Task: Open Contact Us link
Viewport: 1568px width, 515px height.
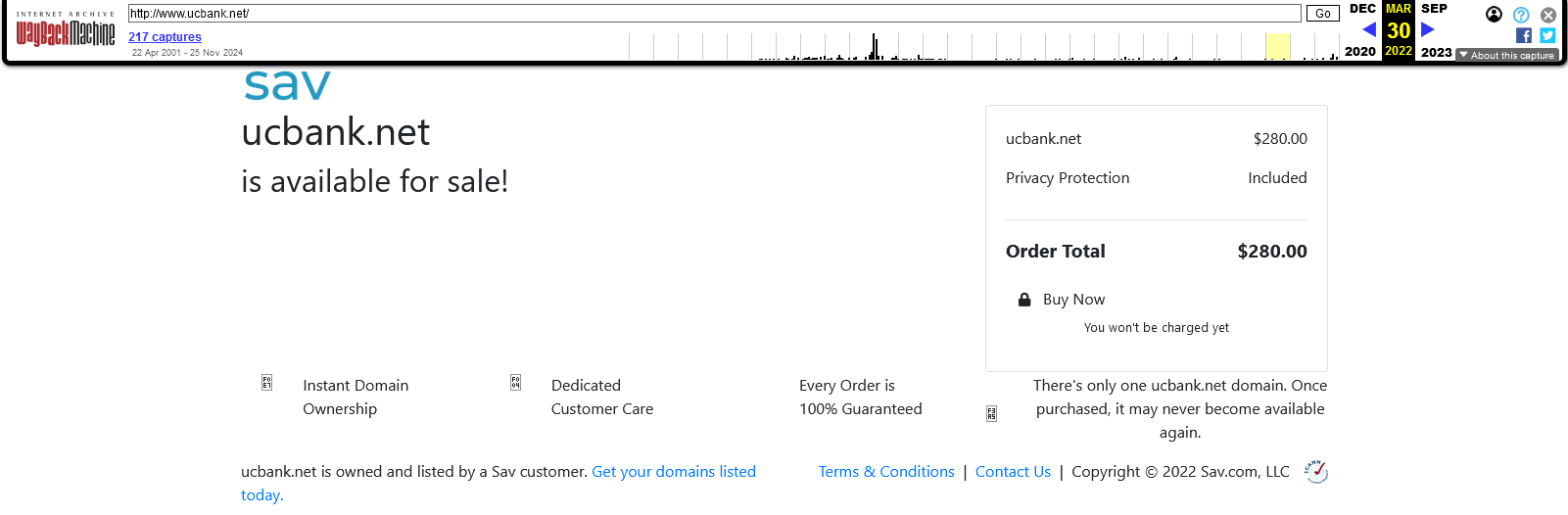Action: pos(1013,472)
